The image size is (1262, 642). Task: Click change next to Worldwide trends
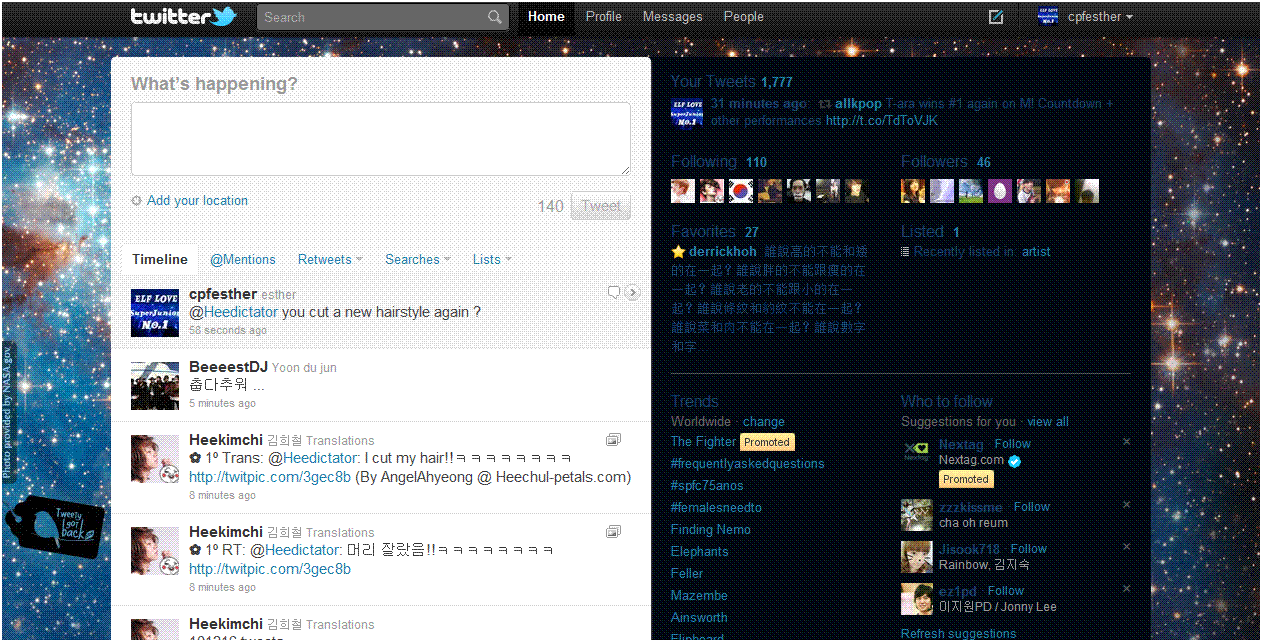coord(764,422)
